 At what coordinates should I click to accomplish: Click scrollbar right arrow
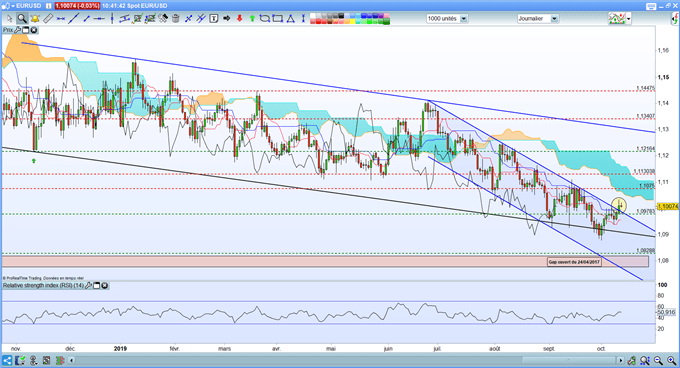621,360
